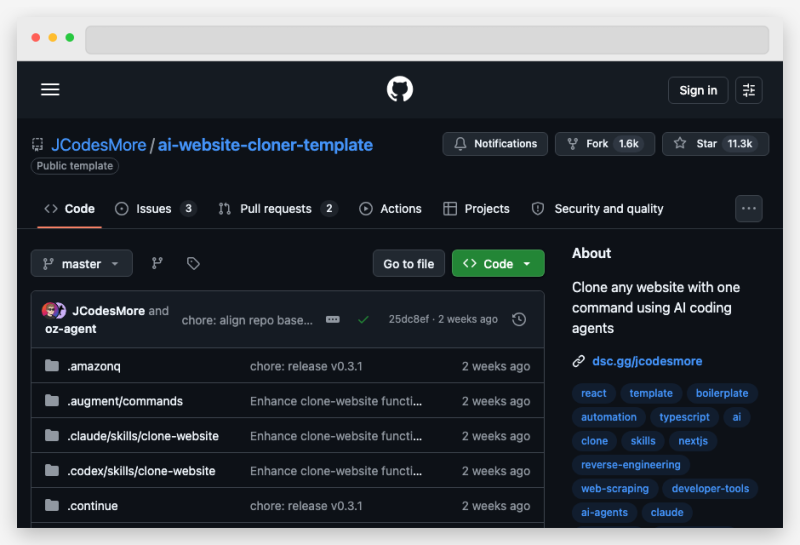This screenshot has width=800, height=545.
Task: Select the typescript topic tag
Action: (x=684, y=417)
